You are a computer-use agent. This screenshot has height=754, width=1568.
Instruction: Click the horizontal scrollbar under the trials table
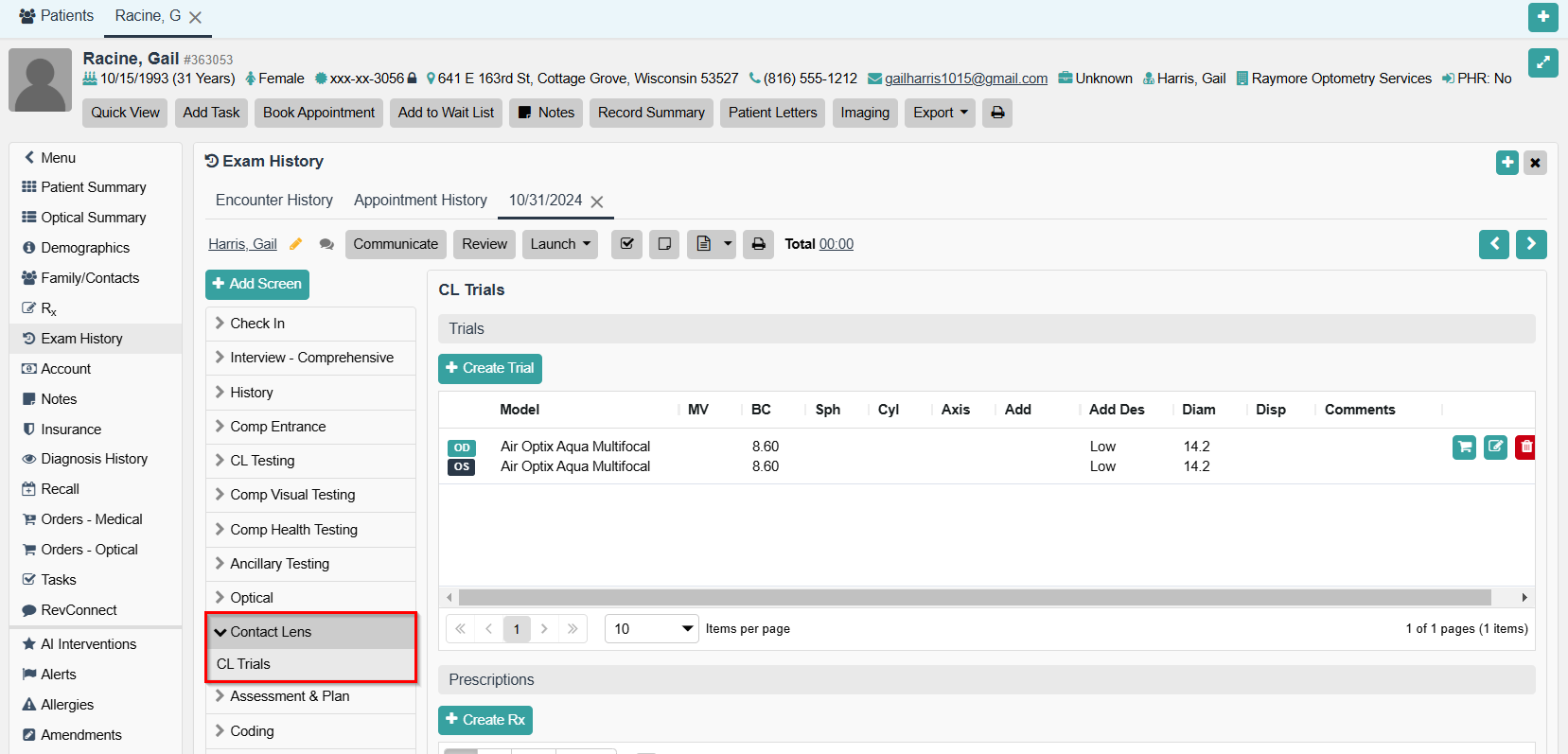pos(975,598)
